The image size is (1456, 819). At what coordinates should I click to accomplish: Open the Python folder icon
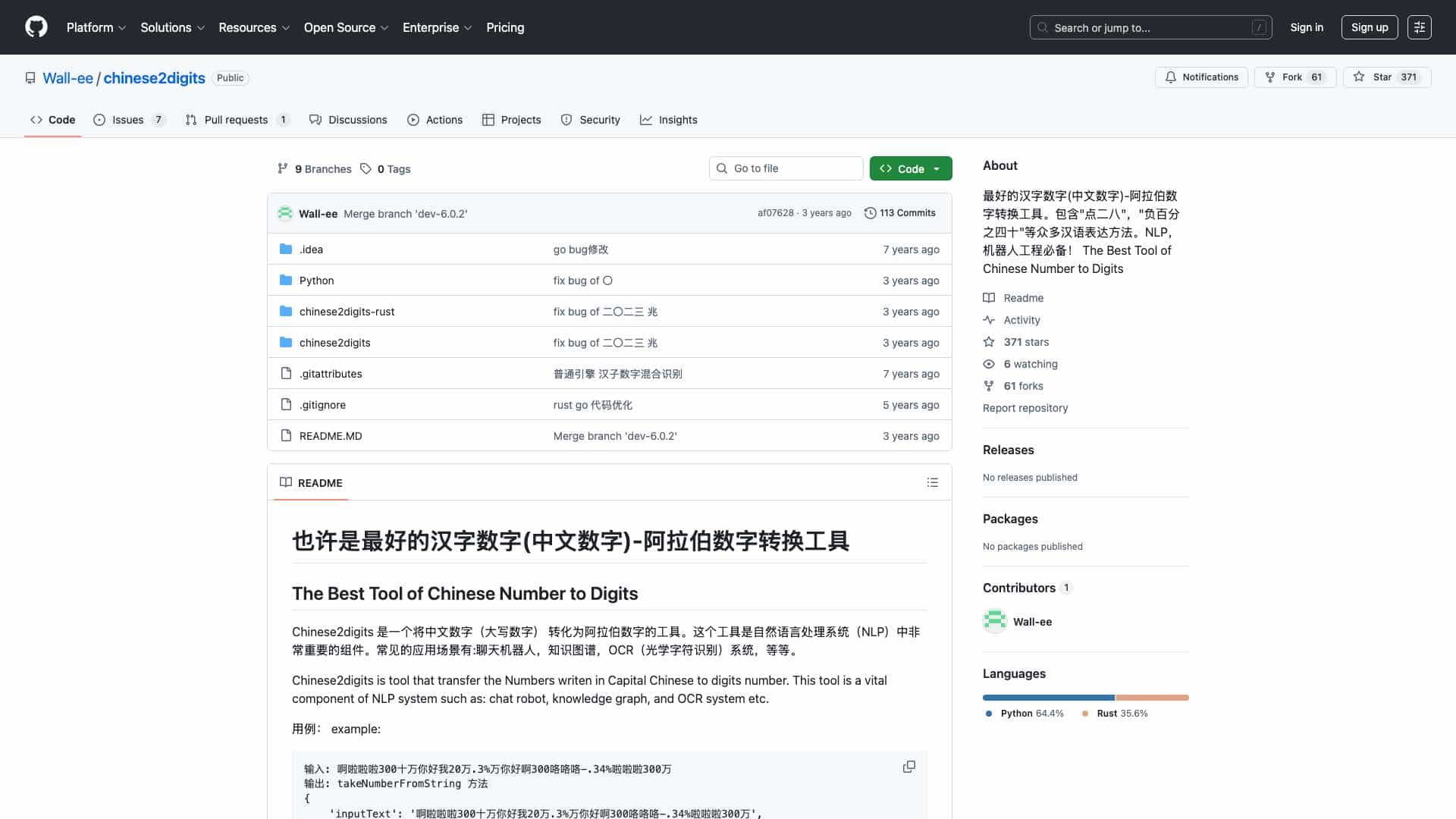point(286,280)
